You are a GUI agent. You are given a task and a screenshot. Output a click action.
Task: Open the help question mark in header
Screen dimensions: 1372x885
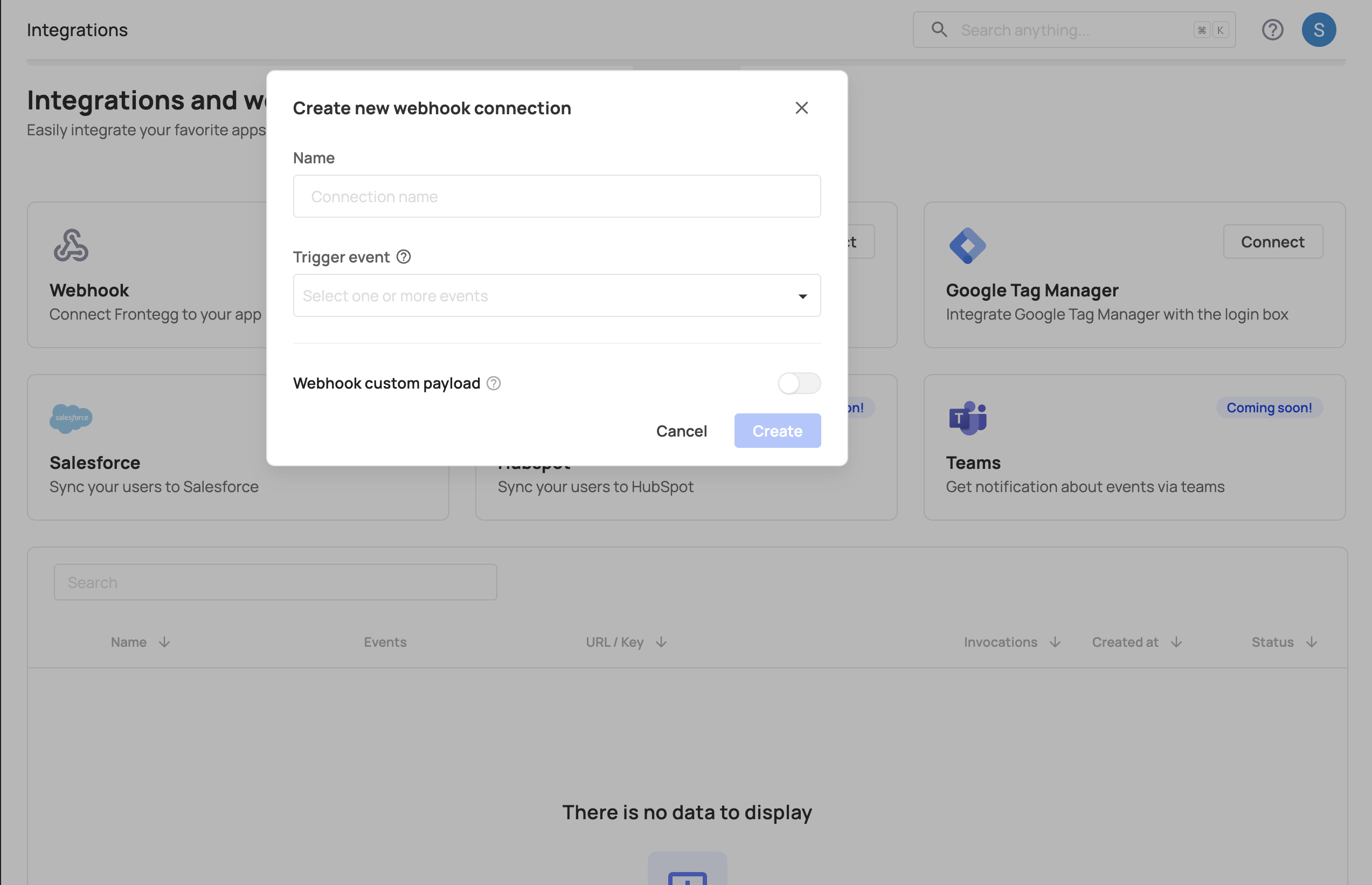(1272, 30)
